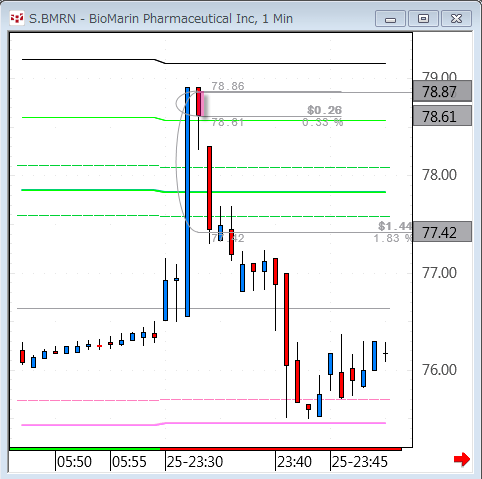Click the 0.33 % change label
Image resolution: width=482 pixels, height=479 pixels.
click(323, 122)
